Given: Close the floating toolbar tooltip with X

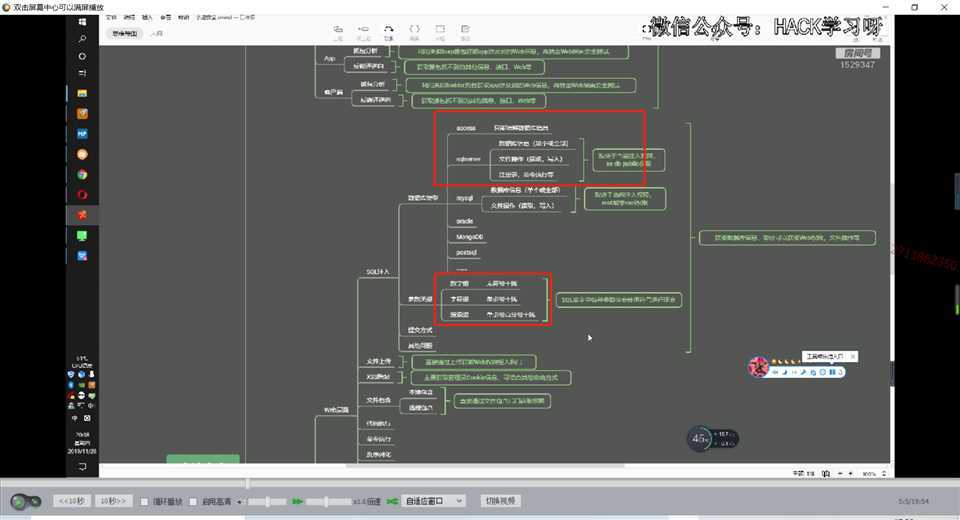Looking at the screenshot, I should click(x=853, y=356).
